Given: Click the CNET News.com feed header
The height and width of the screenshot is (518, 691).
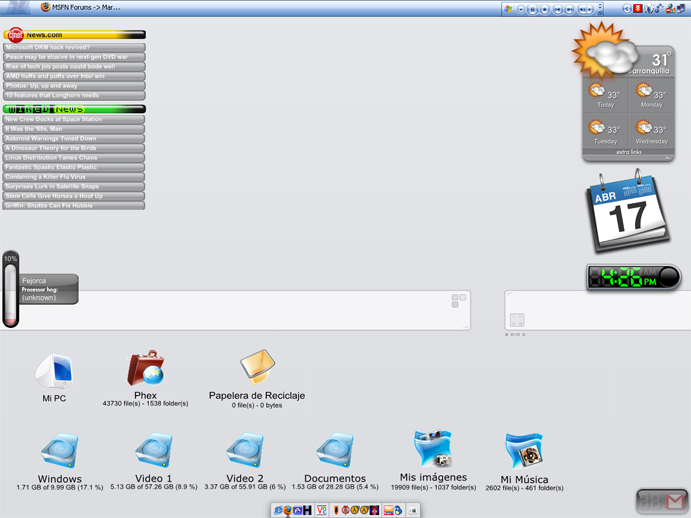Looking at the screenshot, I should tap(74, 34).
